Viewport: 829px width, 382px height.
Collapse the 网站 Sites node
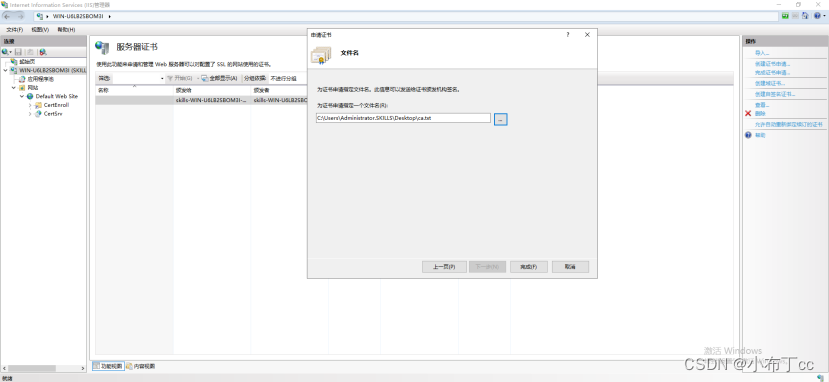[13, 88]
